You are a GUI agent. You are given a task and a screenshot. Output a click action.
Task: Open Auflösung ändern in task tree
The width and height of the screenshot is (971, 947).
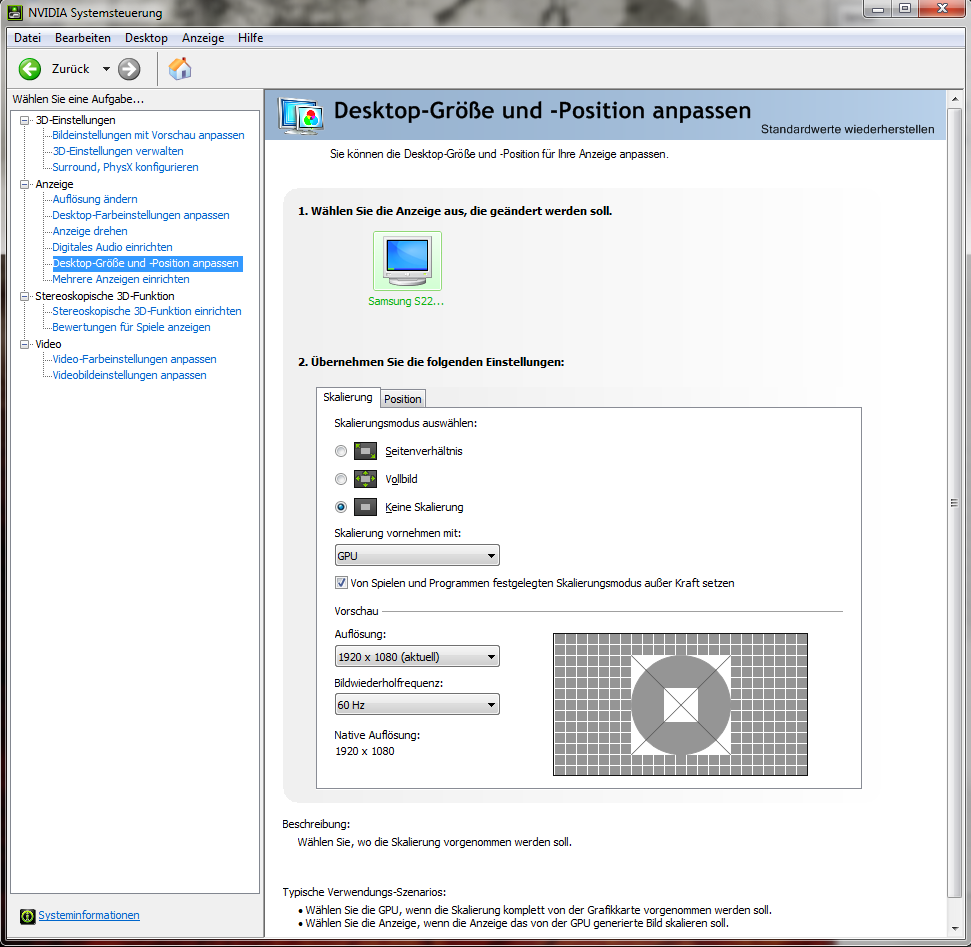click(95, 199)
